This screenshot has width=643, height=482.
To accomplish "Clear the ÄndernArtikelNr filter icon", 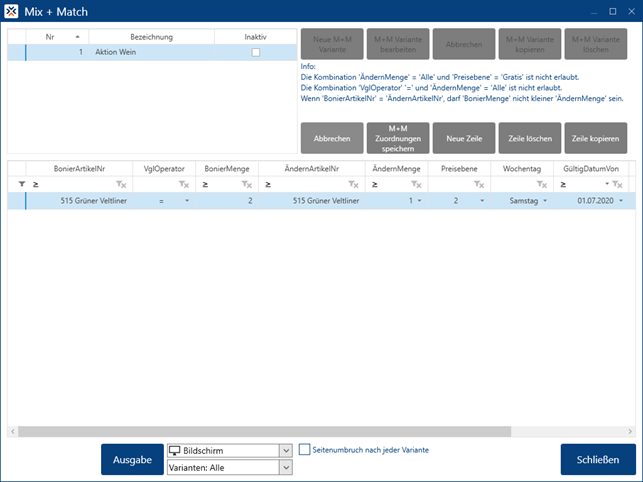I will (353, 185).
